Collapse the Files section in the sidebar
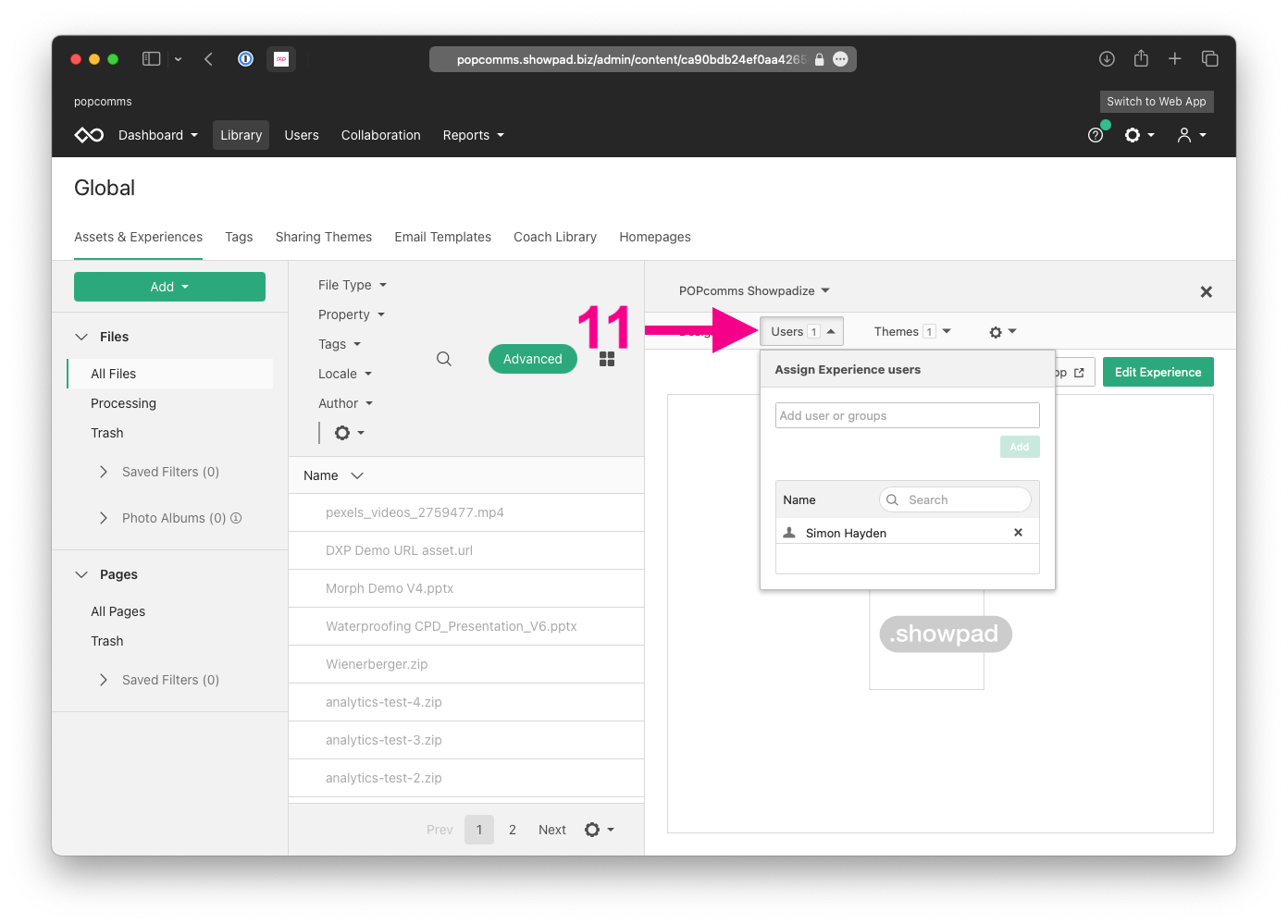 (80, 336)
